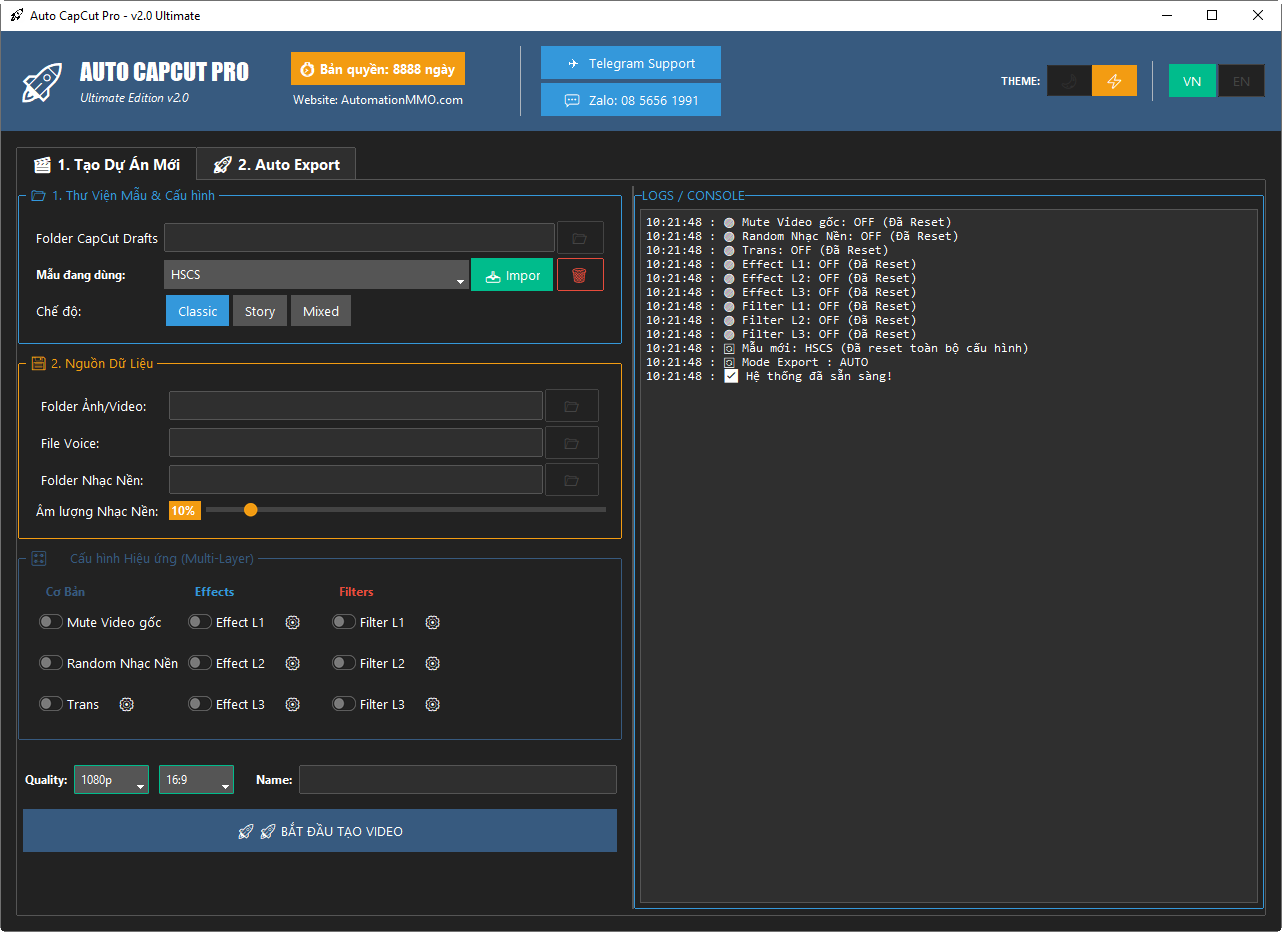Focus the Folder Nhạc Nền text field
Image resolution: width=1282 pixels, height=932 pixels.
[x=356, y=480]
